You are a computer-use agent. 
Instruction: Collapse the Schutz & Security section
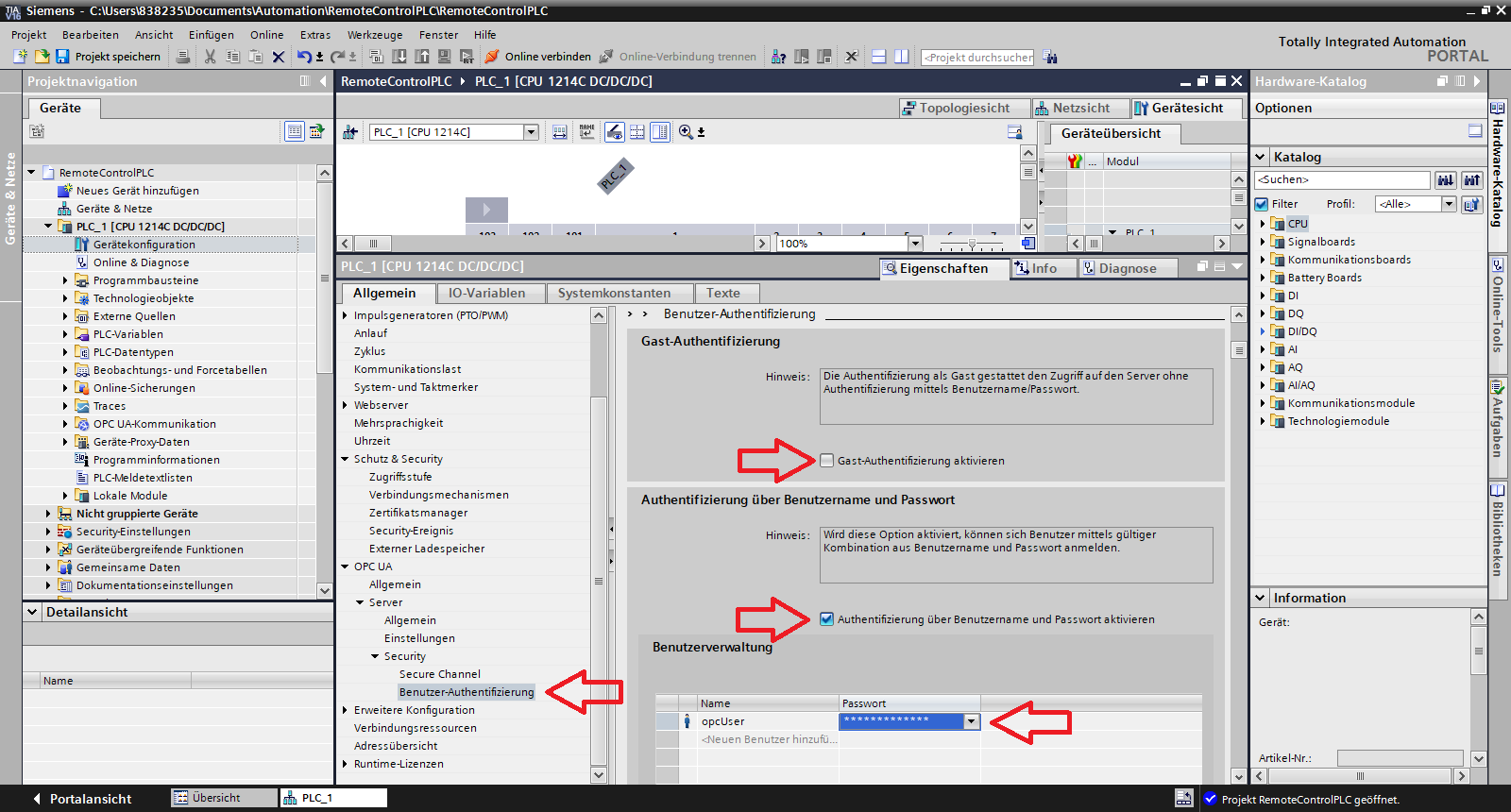click(x=345, y=459)
